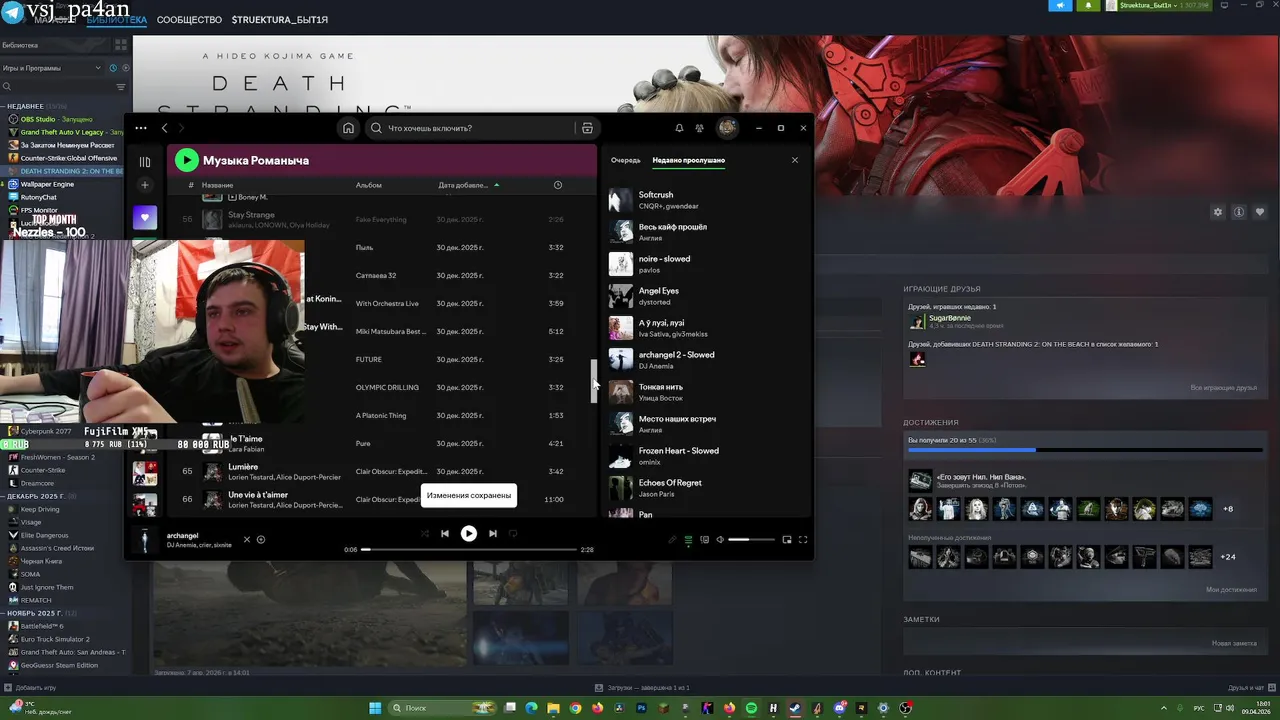Mute Spotify with the speaker icon

(x=719, y=540)
